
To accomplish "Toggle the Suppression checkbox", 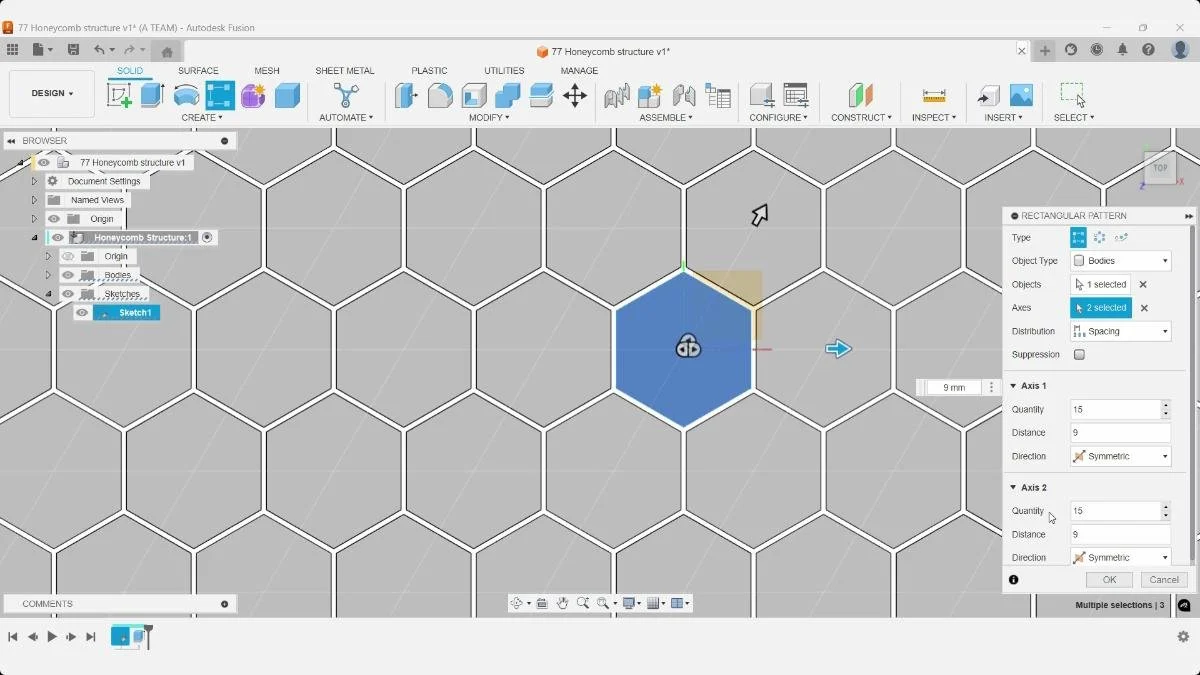I will click(x=1079, y=354).
